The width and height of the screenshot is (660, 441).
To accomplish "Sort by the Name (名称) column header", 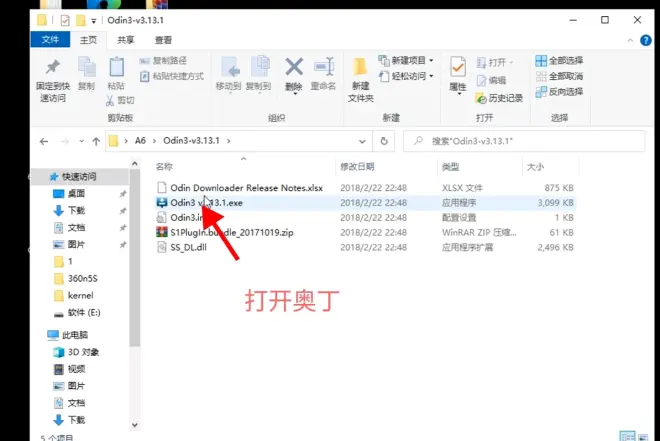I will click(164, 167).
